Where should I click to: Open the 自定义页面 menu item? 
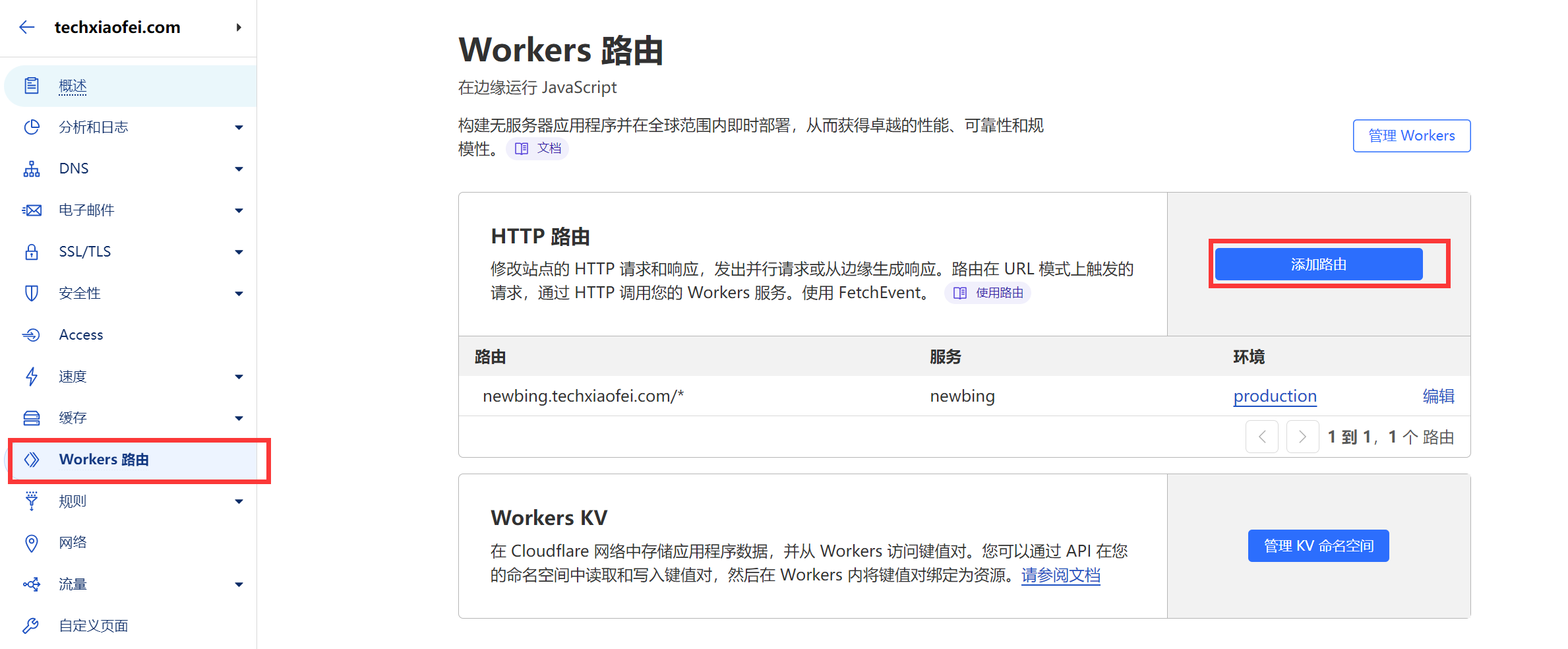click(94, 626)
